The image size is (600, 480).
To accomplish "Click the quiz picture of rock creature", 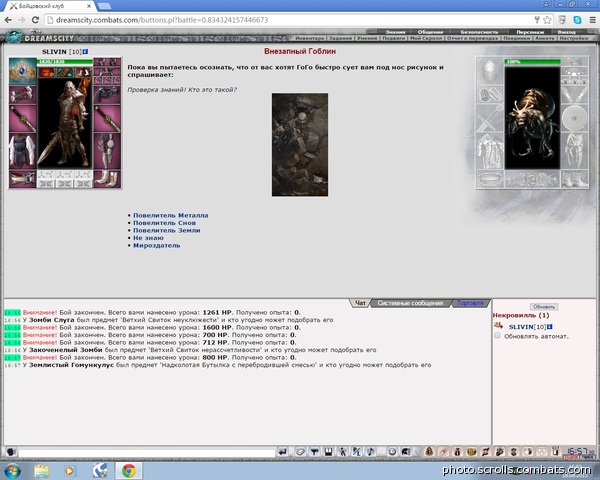I will click(300, 145).
